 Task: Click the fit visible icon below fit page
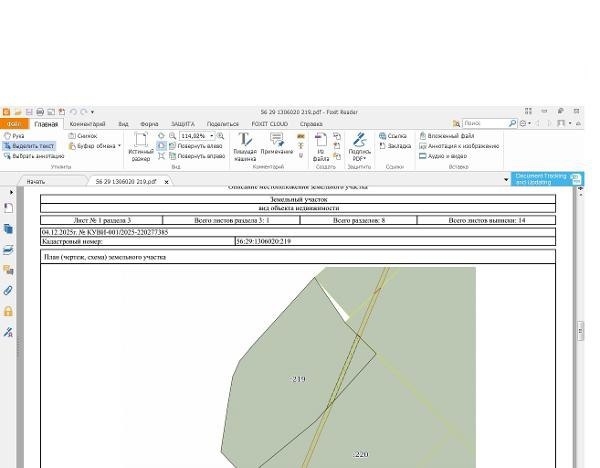[161, 156]
